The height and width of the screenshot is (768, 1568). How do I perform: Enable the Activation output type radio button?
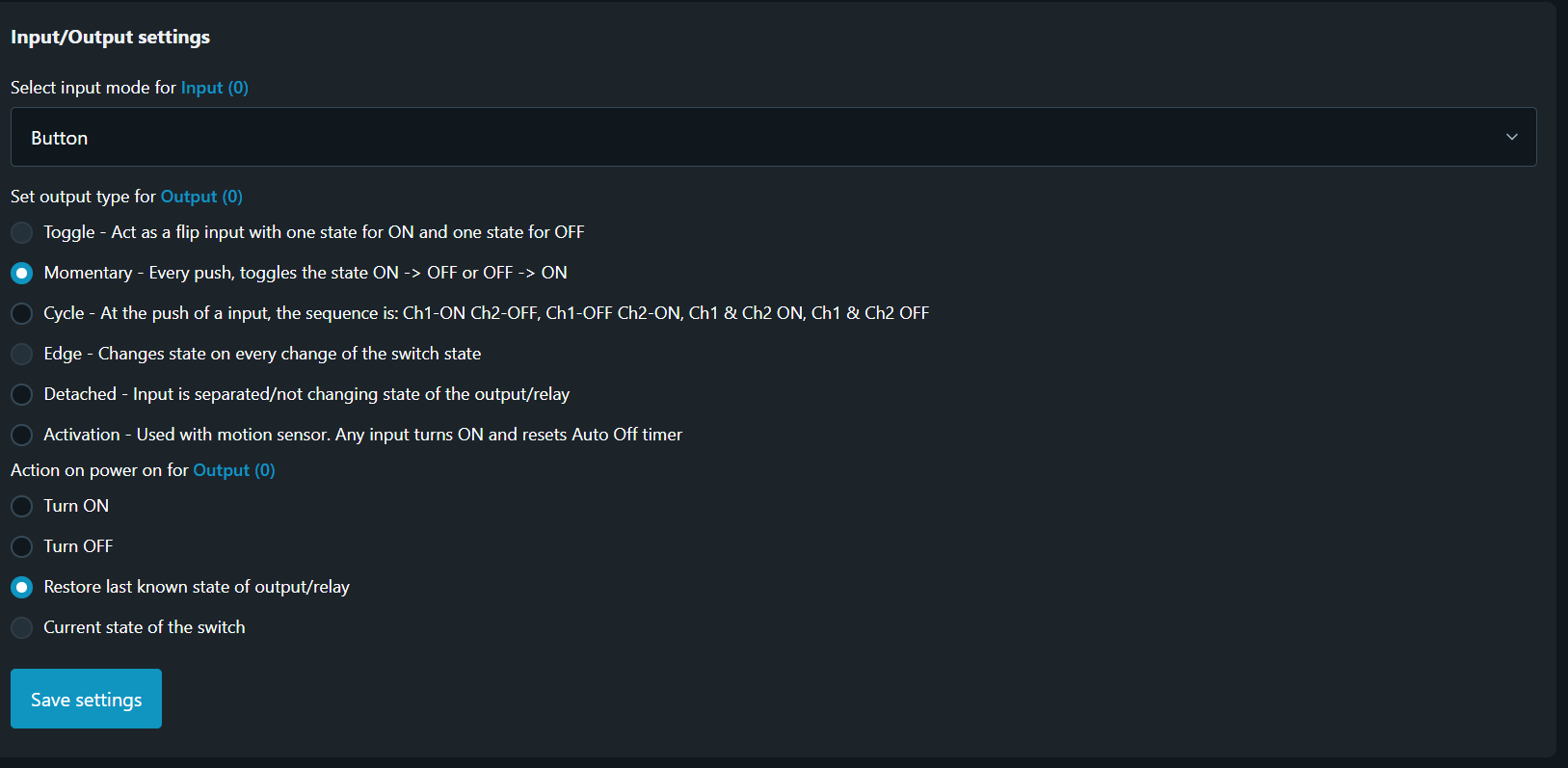point(21,435)
